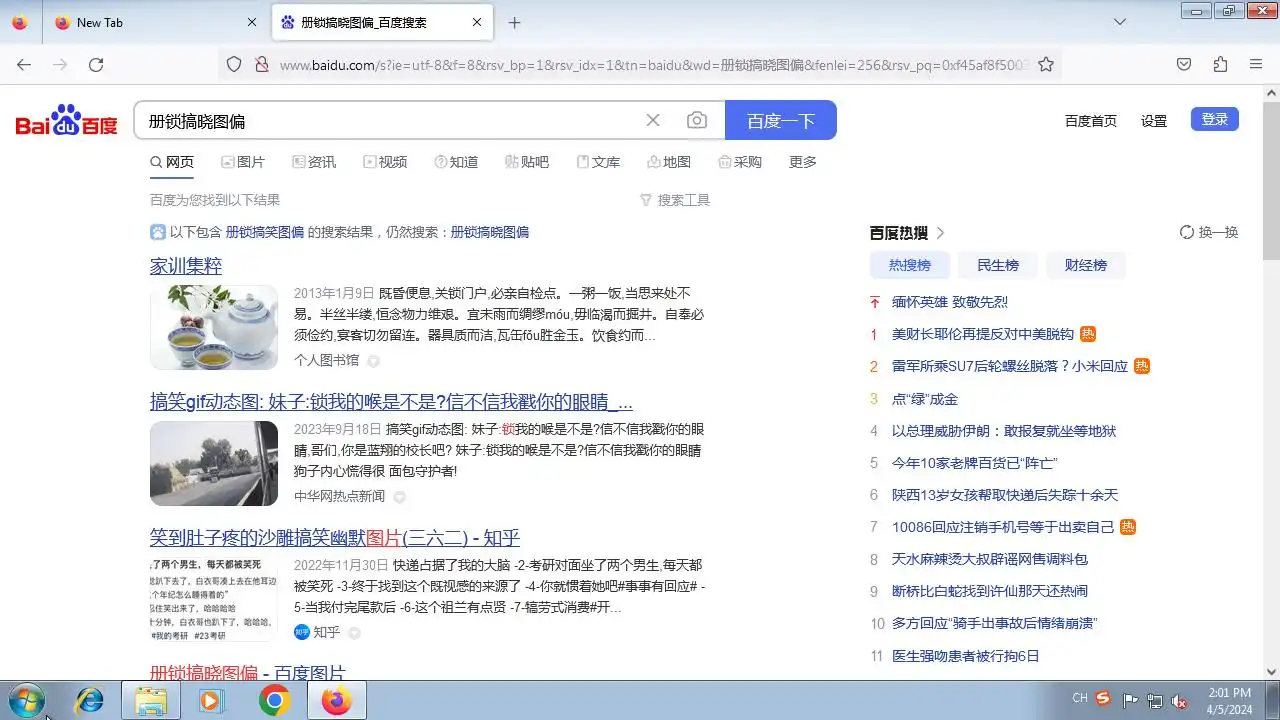Viewport: 1280px width, 720px height.
Task: Open Firefox Pocket save icon
Action: (1184, 64)
